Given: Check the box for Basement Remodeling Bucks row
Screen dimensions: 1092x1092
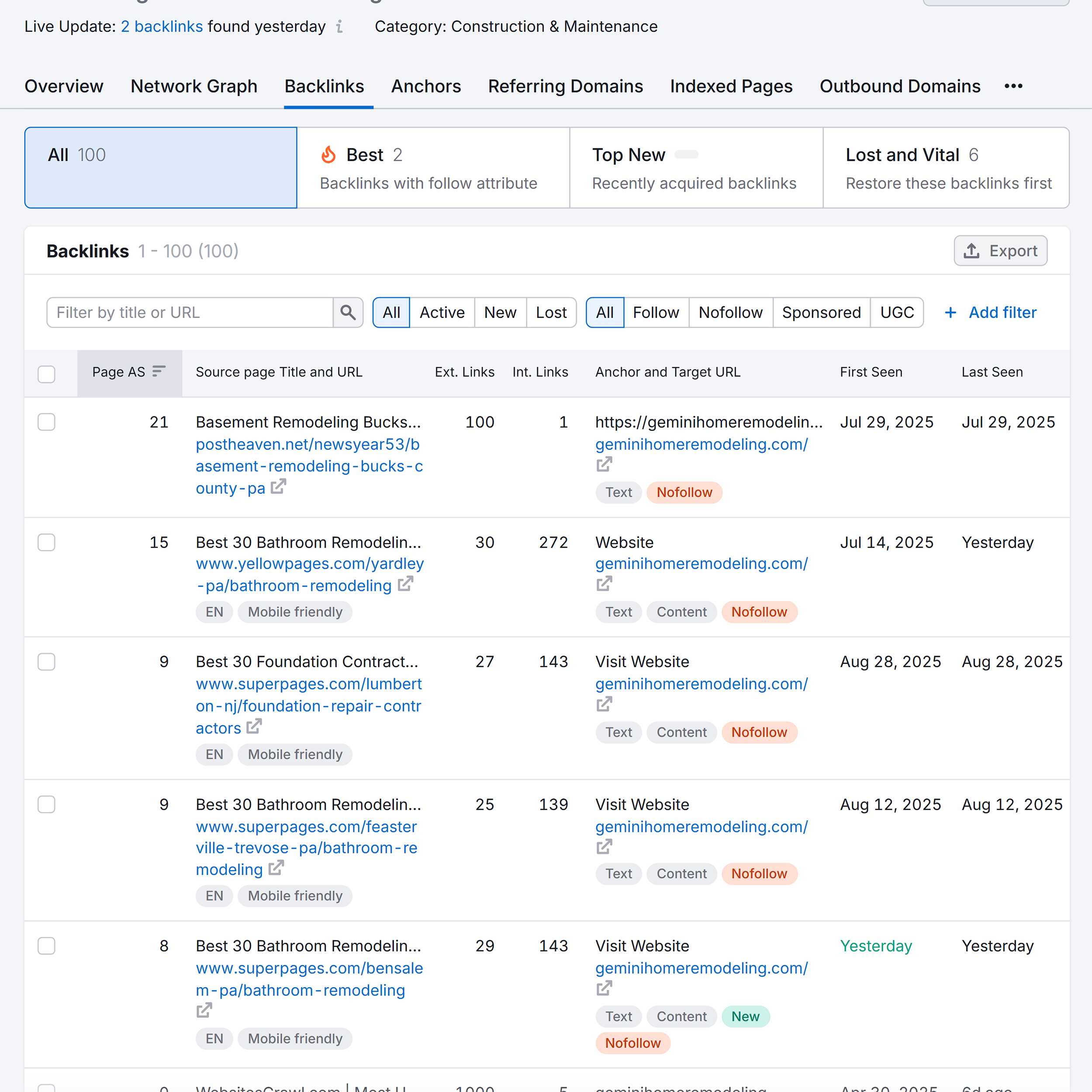Looking at the screenshot, I should (46, 422).
